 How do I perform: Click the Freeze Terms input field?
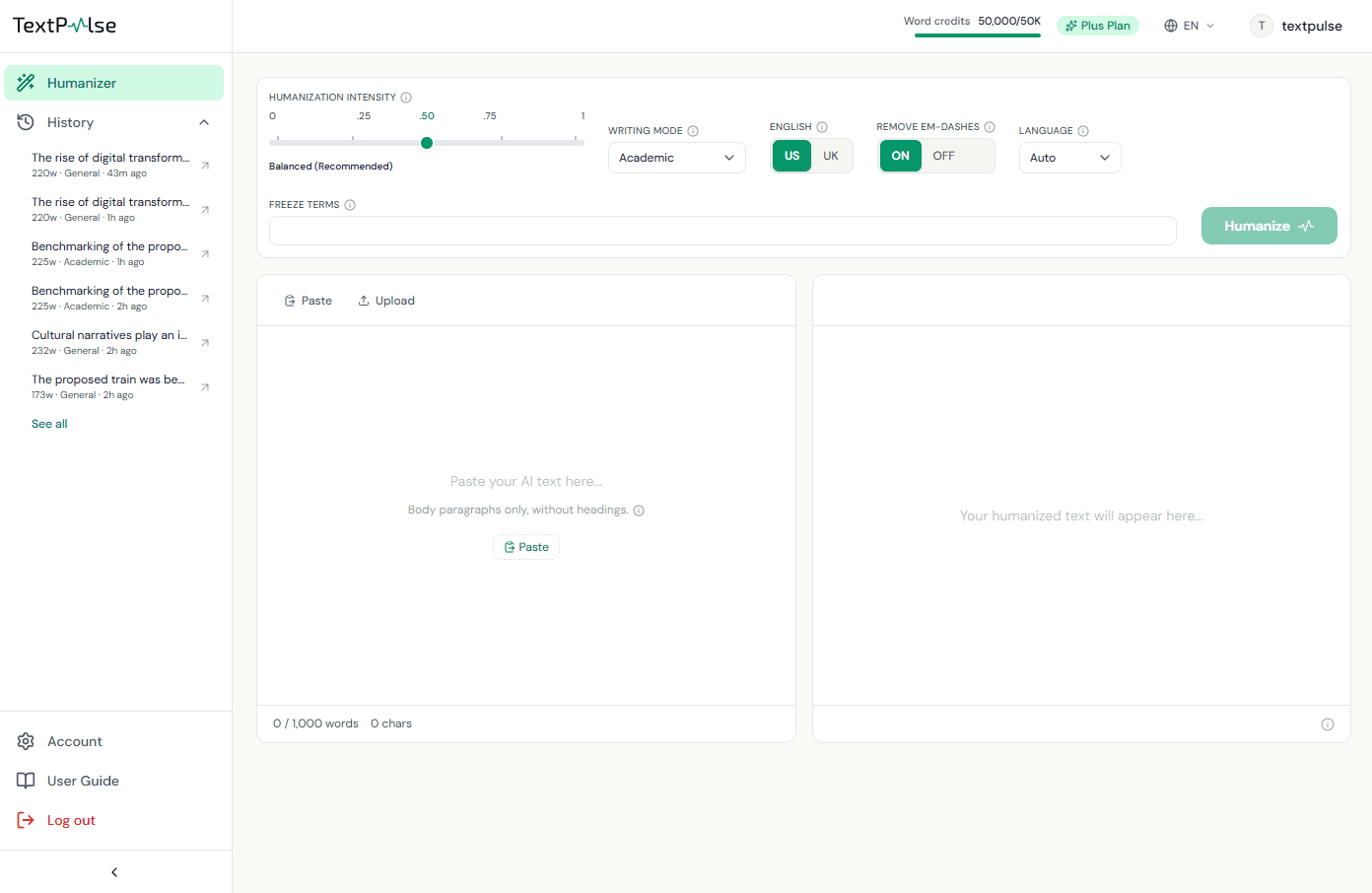[x=722, y=231]
